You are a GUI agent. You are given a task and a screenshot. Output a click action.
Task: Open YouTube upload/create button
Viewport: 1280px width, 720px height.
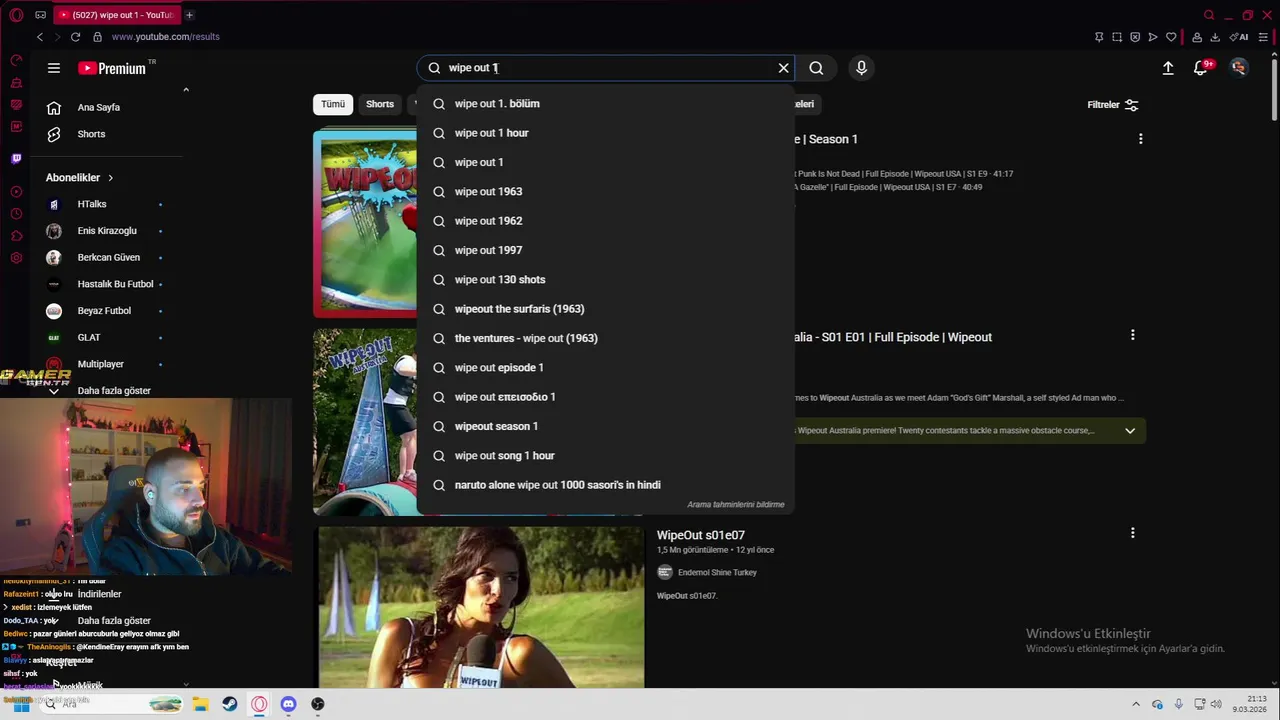pyautogui.click(x=1168, y=68)
